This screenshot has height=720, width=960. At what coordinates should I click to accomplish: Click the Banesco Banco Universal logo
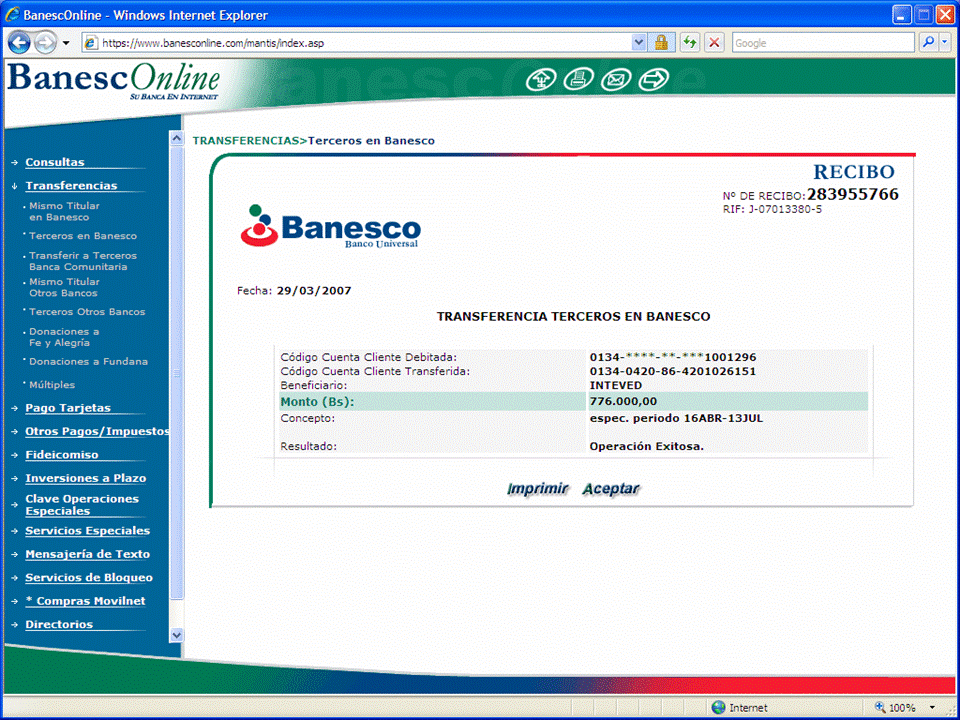331,227
